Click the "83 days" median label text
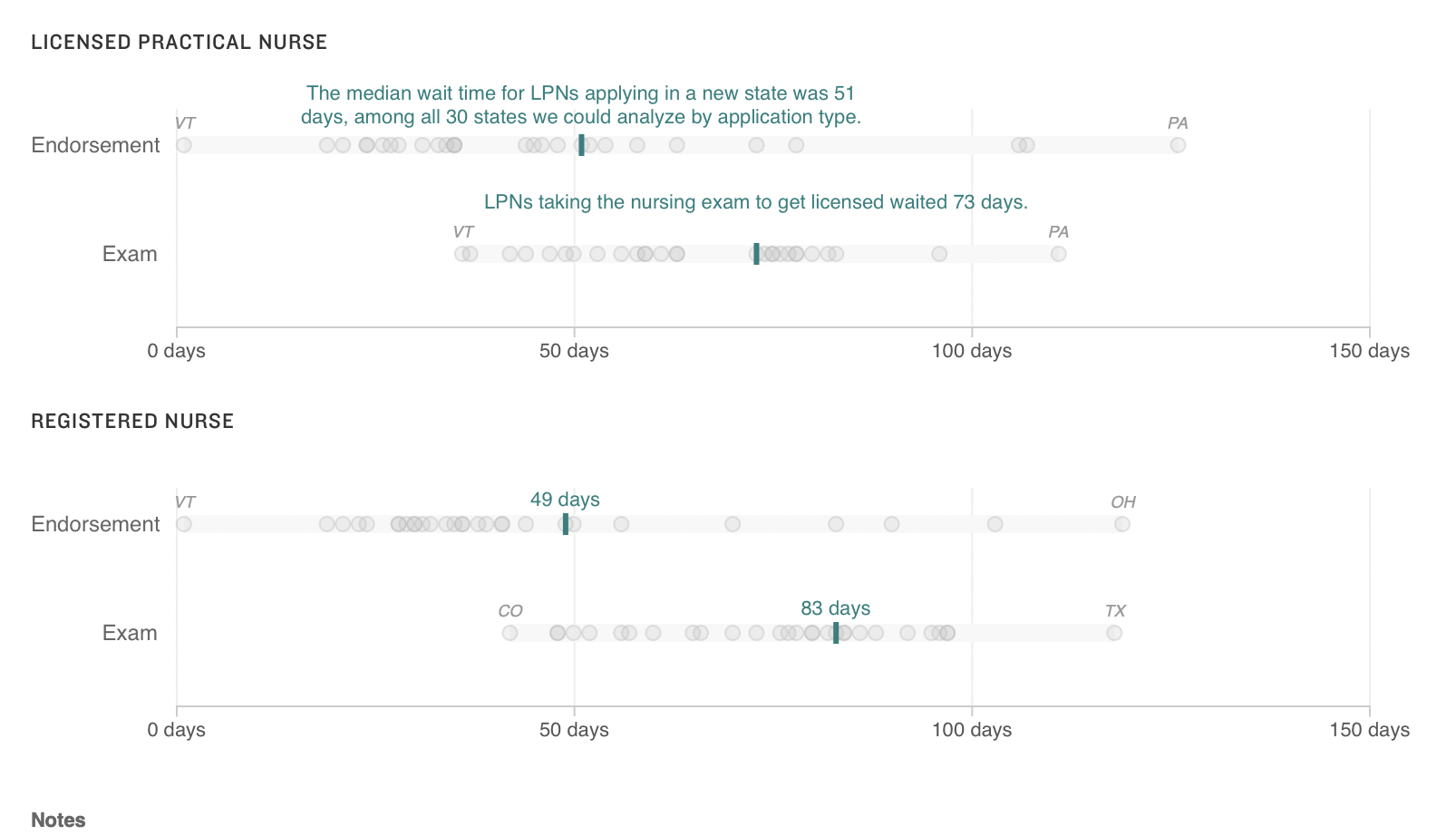1456x836 pixels. tap(835, 608)
